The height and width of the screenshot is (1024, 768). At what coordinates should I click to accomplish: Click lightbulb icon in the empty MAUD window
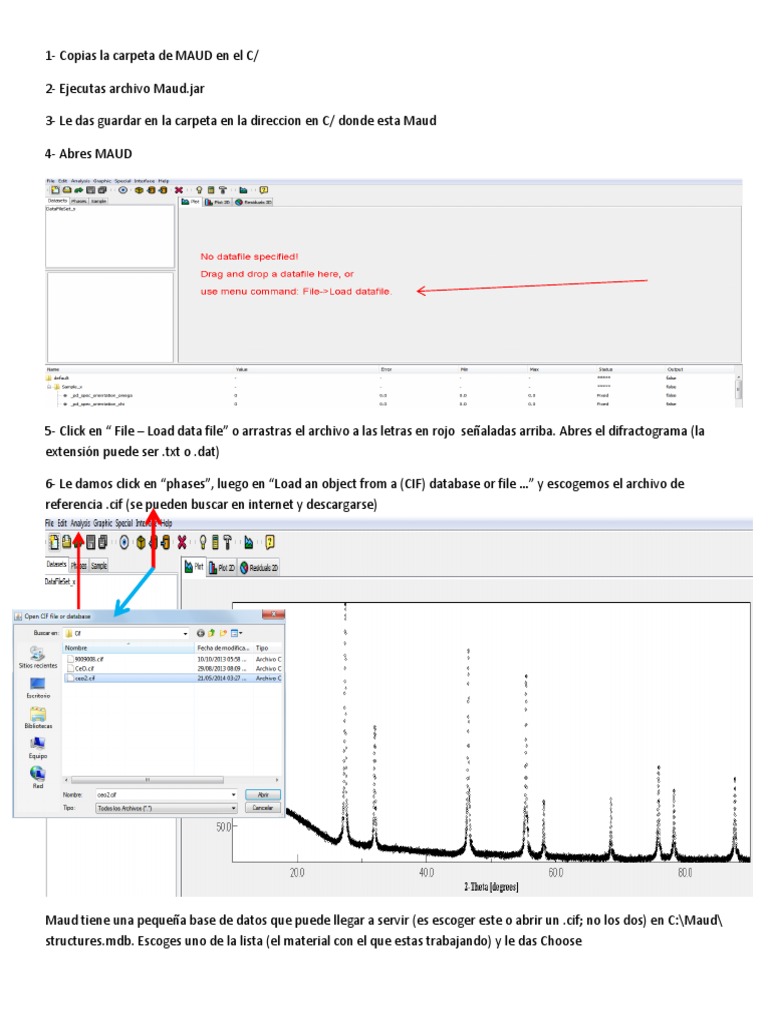coord(199,190)
